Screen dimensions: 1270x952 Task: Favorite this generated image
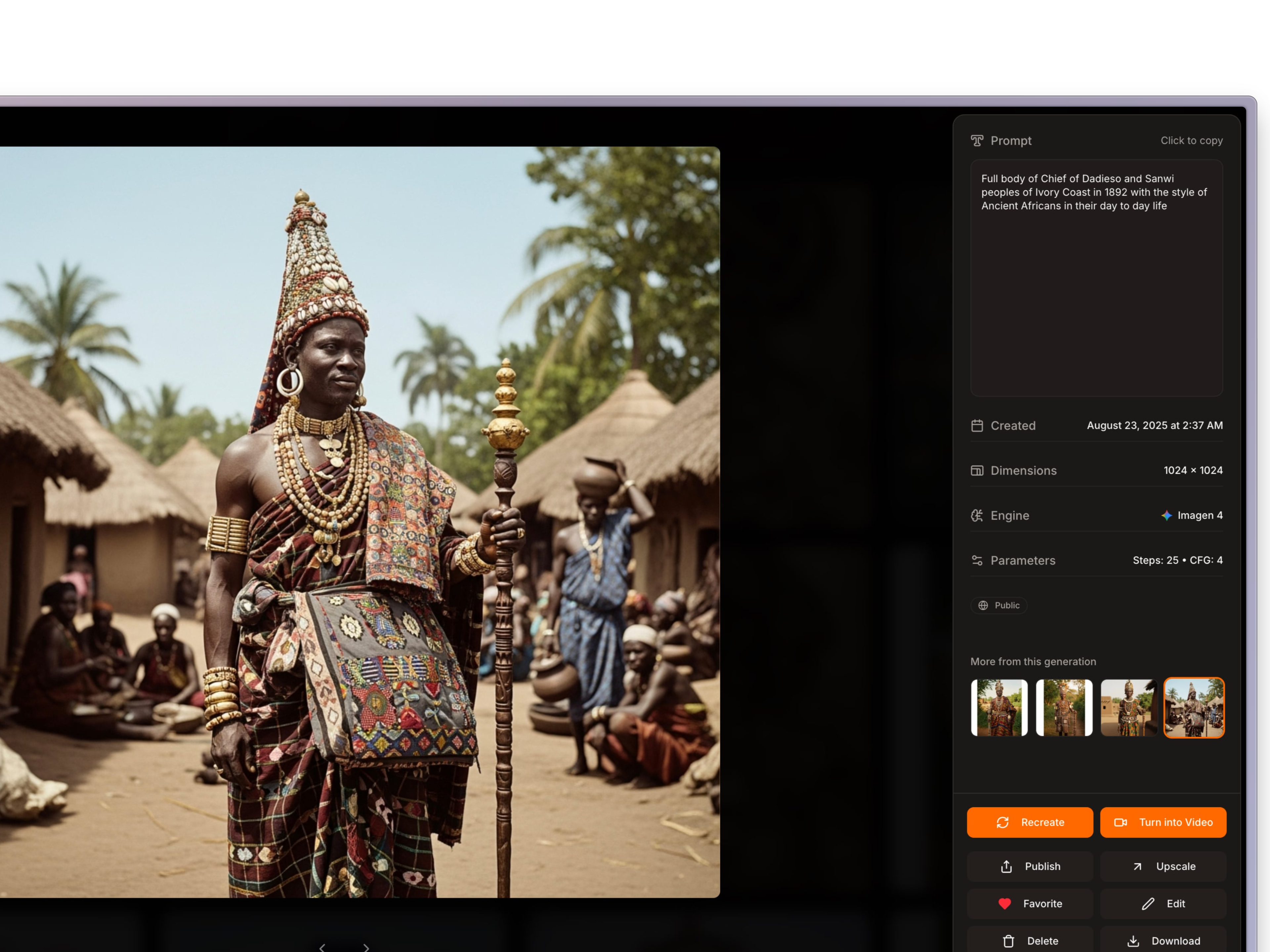(1030, 903)
